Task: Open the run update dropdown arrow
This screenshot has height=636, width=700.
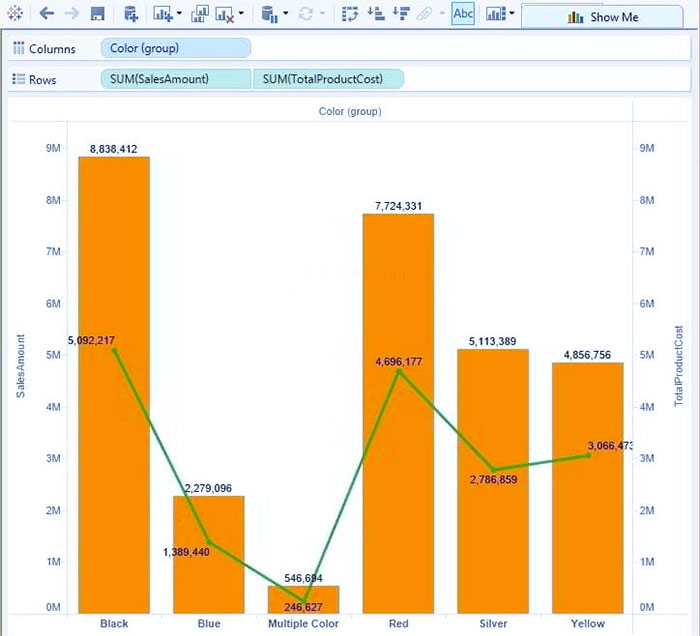Action: pos(322,13)
